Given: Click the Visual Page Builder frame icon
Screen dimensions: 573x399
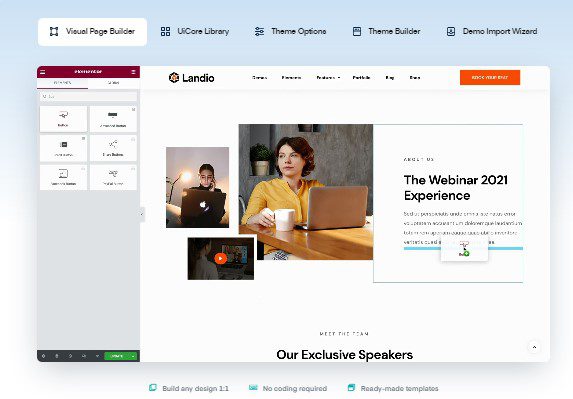Looking at the screenshot, I should 54,31.
